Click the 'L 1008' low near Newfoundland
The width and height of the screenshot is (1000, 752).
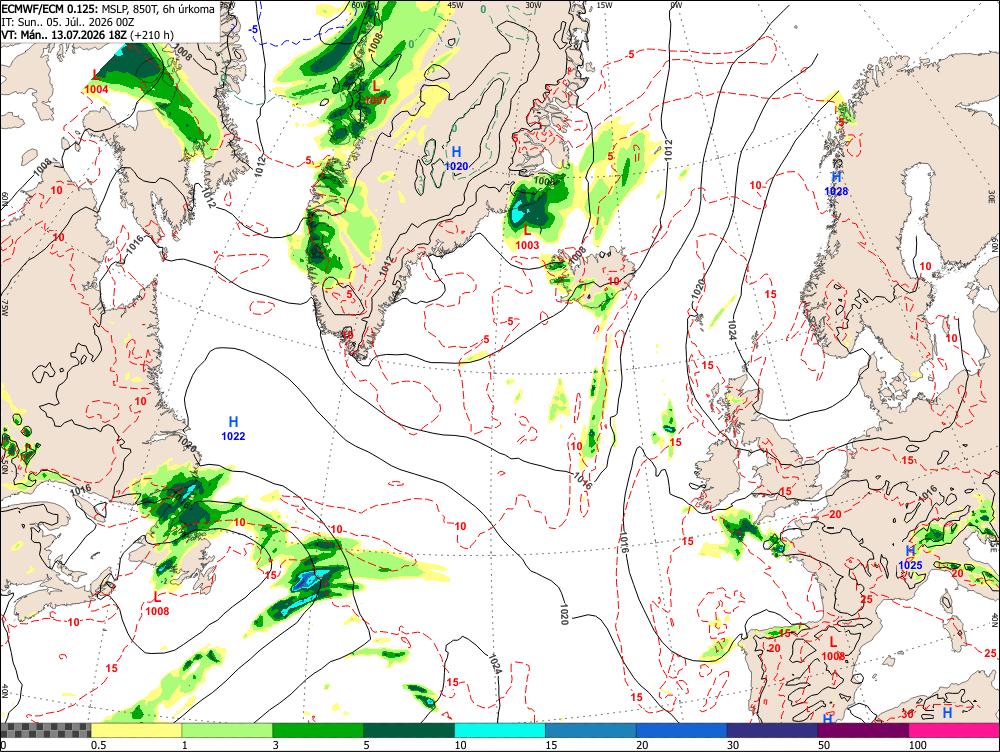point(158,604)
